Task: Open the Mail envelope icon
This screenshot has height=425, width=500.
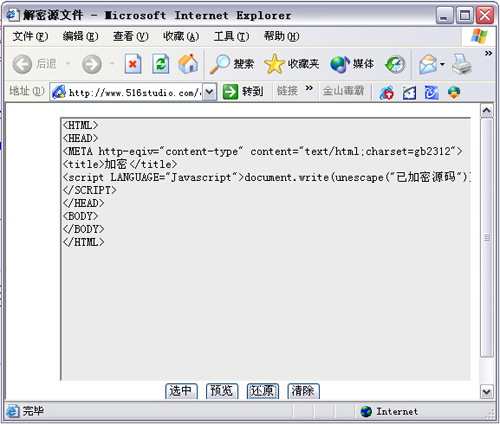Action: coord(428,64)
